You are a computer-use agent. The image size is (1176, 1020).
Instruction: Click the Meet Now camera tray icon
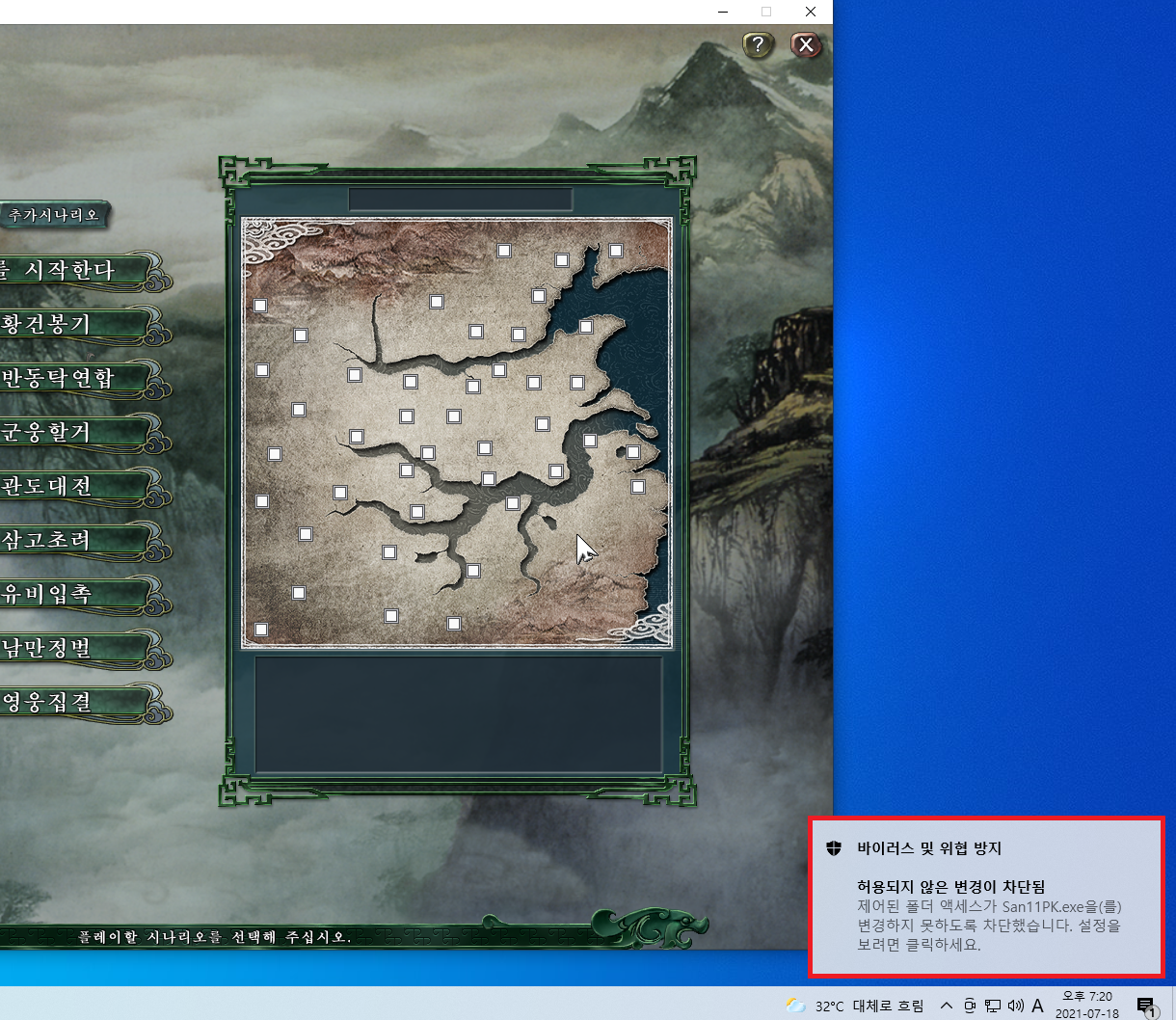[x=970, y=1006]
